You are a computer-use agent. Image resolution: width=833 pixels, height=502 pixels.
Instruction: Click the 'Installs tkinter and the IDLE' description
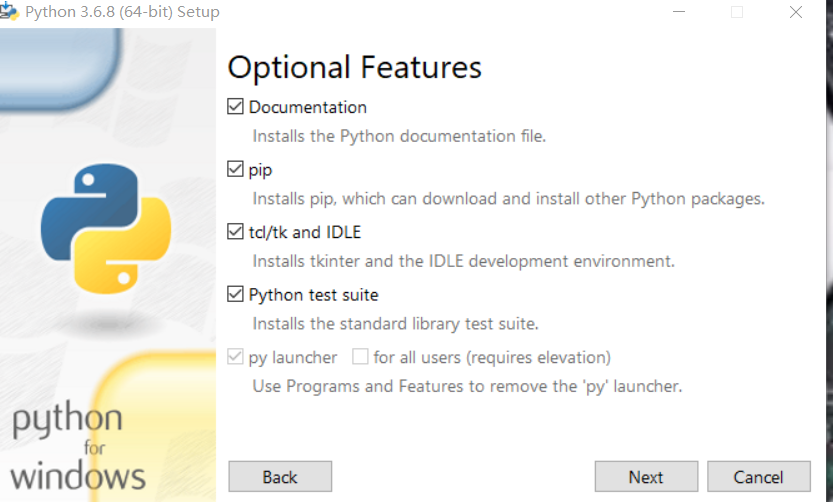click(x=463, y=262)
